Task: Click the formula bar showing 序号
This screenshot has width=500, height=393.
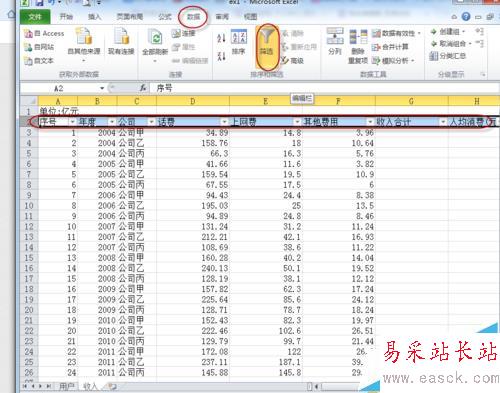Action: pos(325,88)
